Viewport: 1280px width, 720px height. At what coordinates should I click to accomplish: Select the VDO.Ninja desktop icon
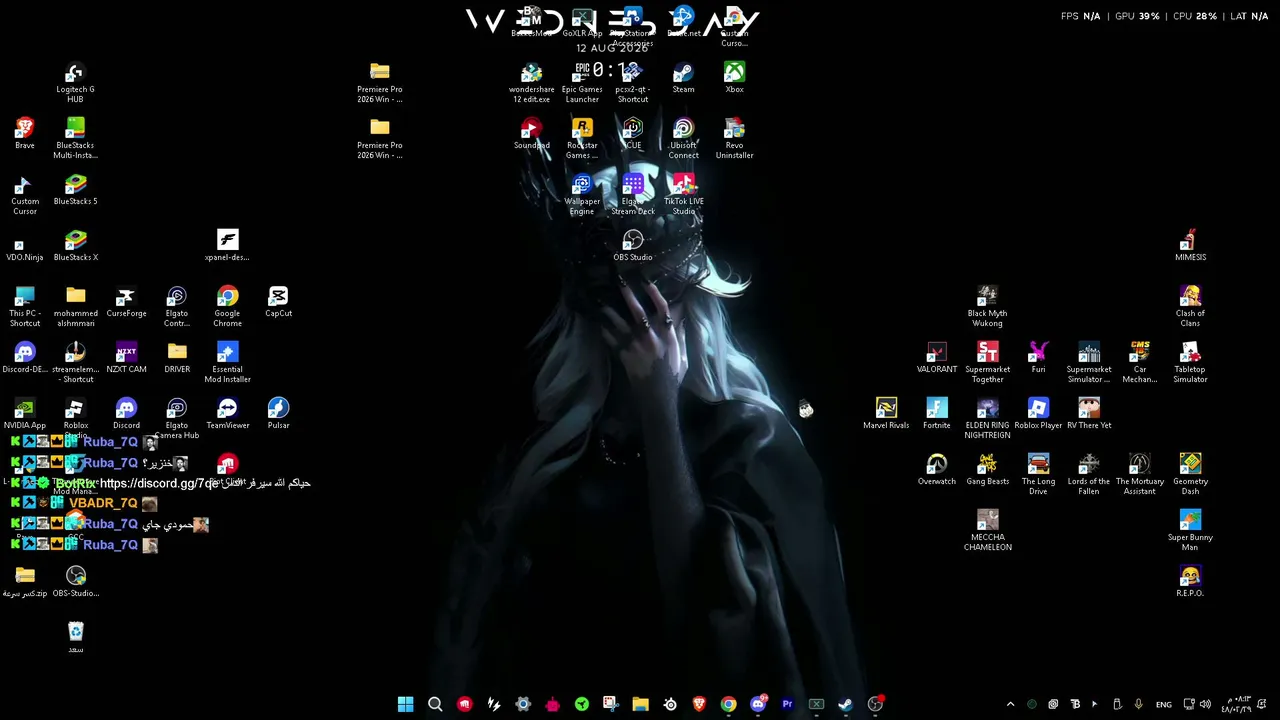[25, 250]
